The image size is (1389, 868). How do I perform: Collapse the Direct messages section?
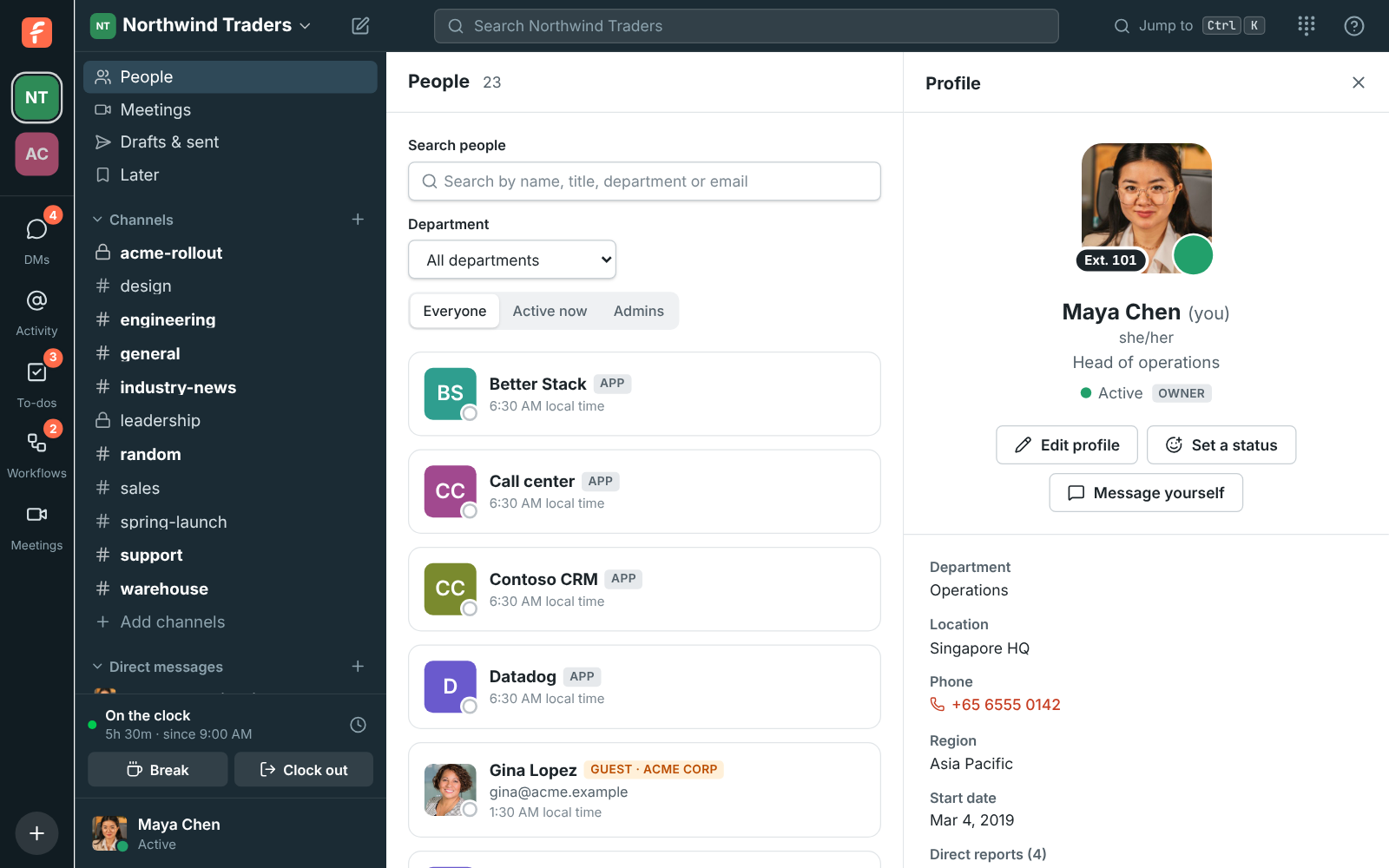pyautogui.click(x=158, y=667)
